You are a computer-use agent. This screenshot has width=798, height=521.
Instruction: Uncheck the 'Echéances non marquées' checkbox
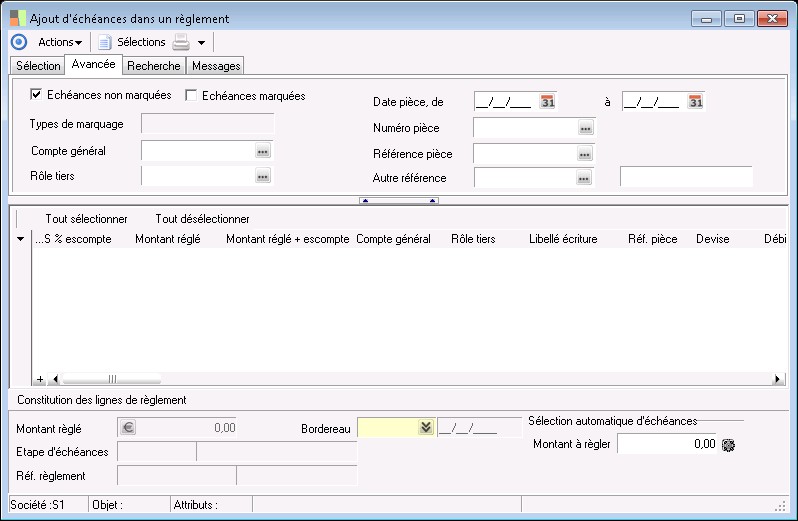point(37,96)
